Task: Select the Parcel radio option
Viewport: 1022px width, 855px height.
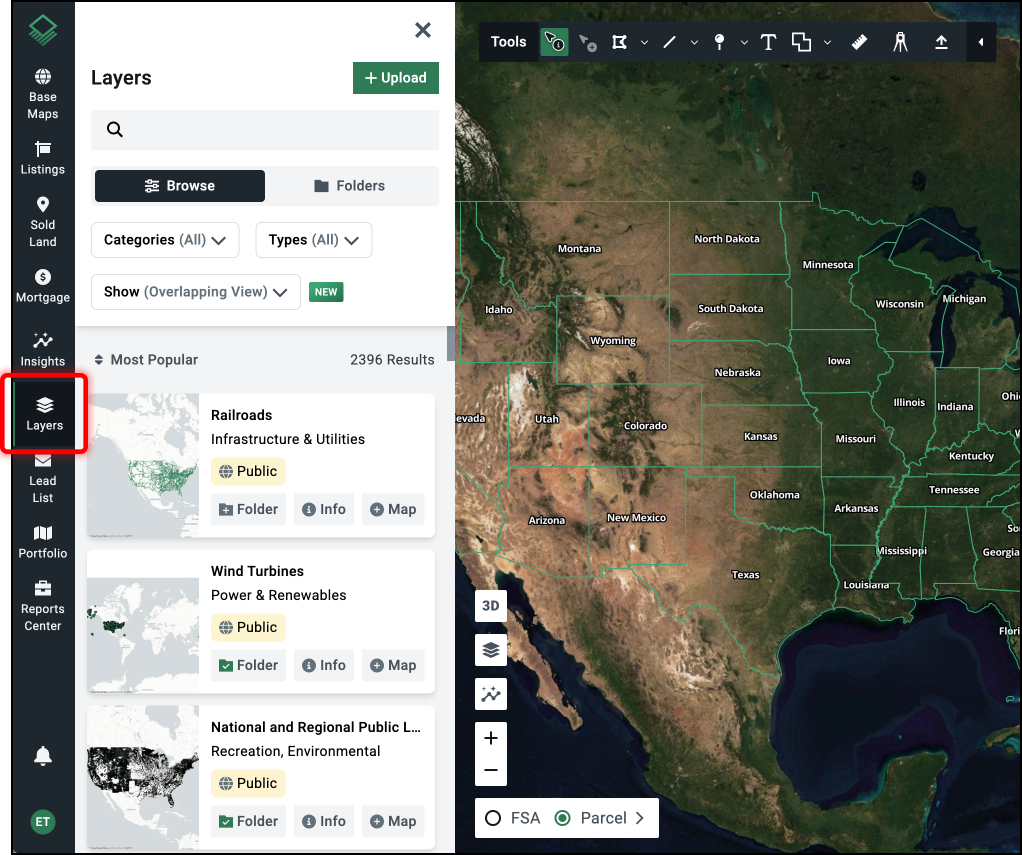Action: (x=563, y=818)
